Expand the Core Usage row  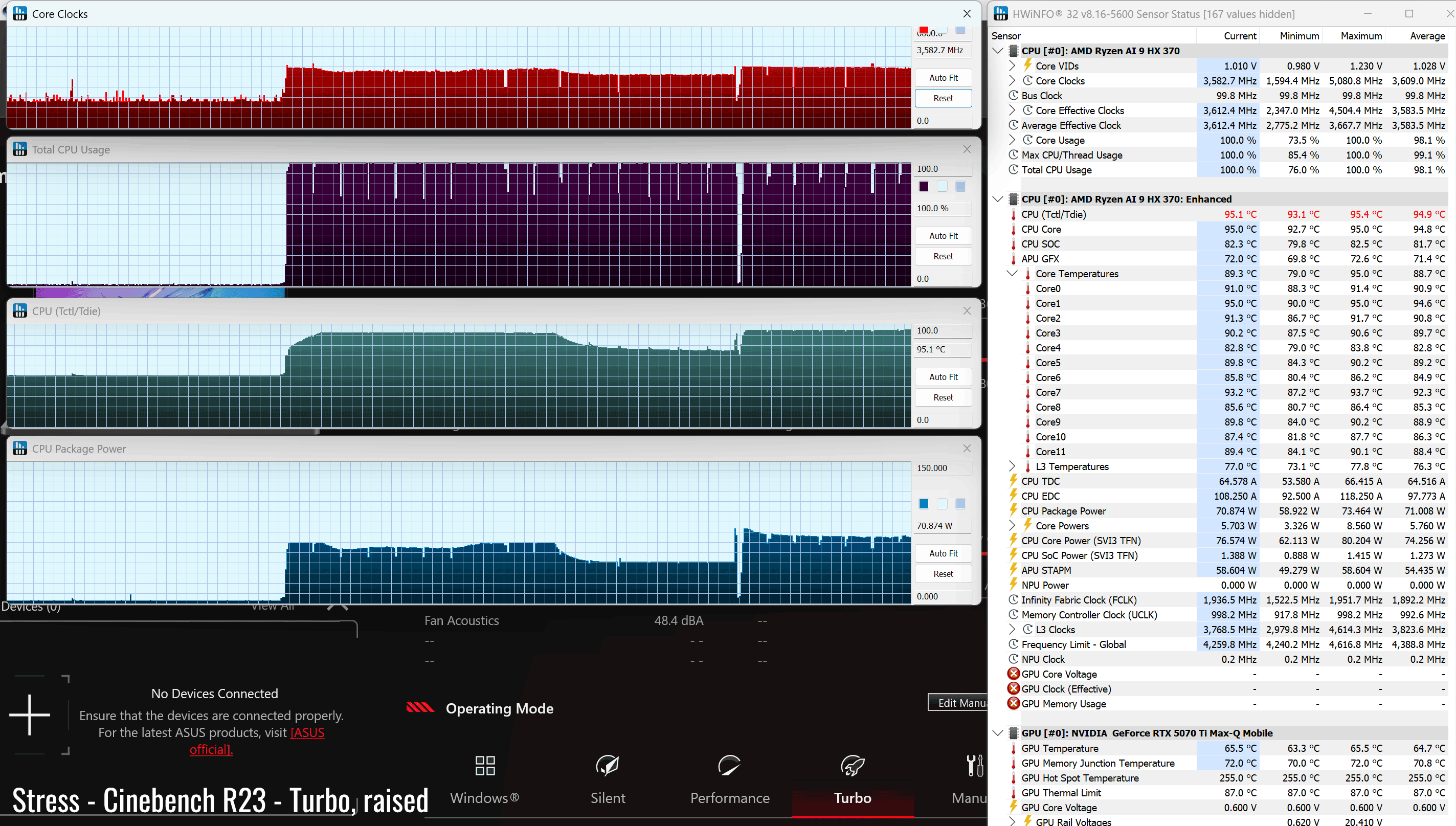pyautogui.click(x=1012, y=140)
